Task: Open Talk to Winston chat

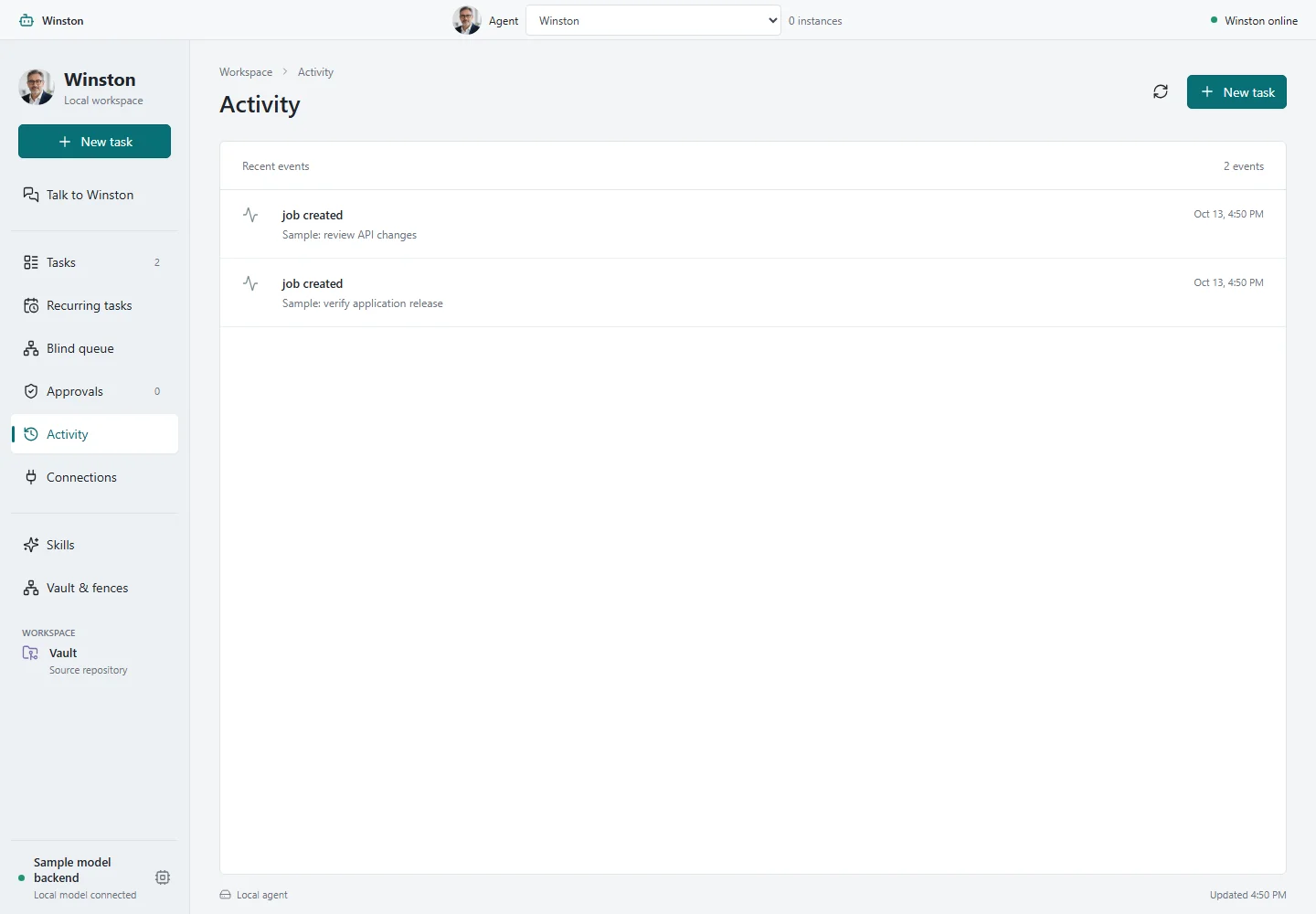Action: (x=94, y=195)
